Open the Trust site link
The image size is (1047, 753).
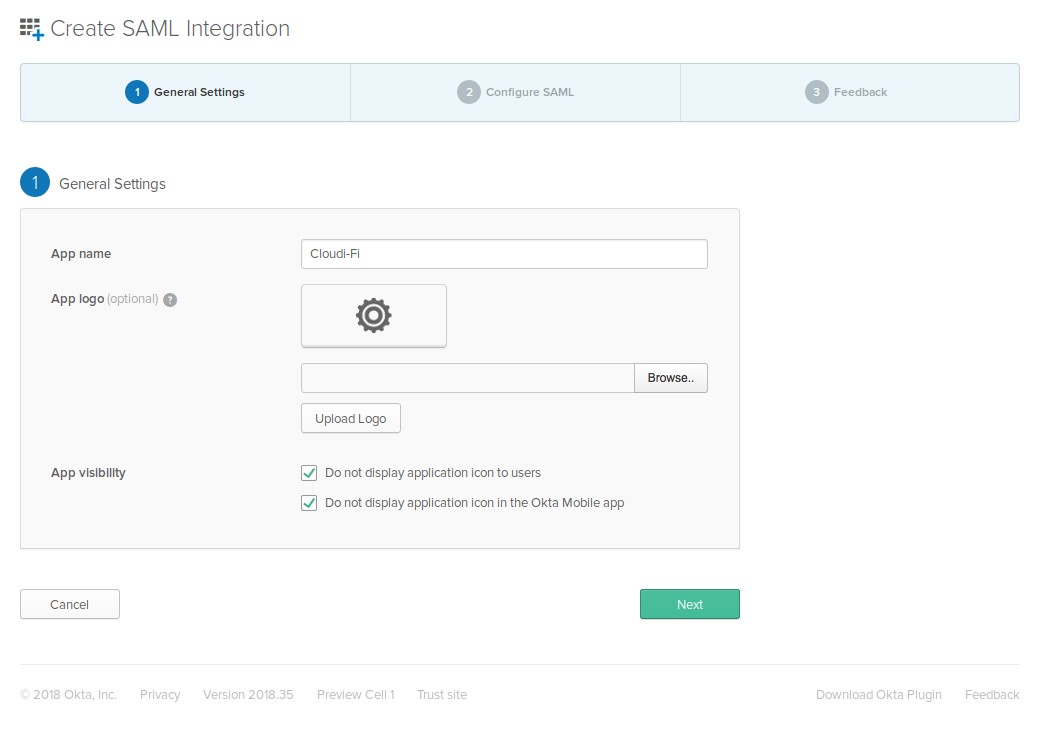point(442,695)
